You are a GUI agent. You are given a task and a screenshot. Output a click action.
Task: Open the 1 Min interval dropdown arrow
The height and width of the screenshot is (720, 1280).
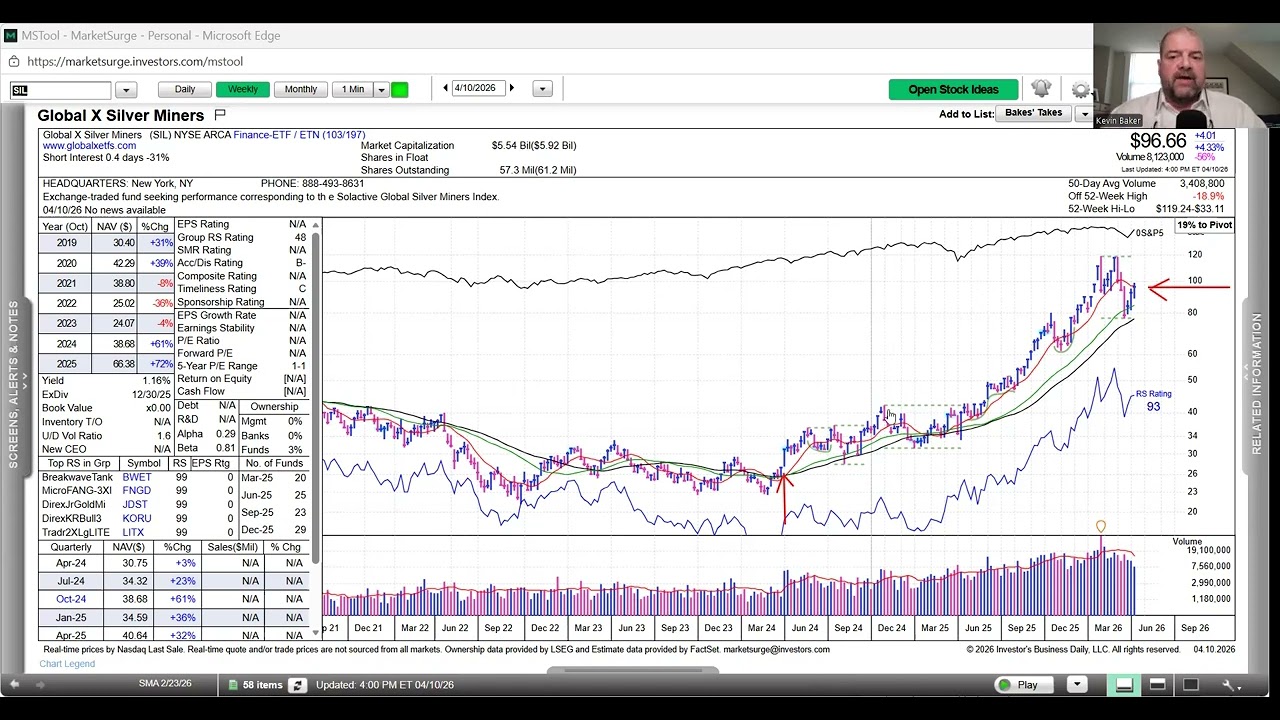coord(381,90)
